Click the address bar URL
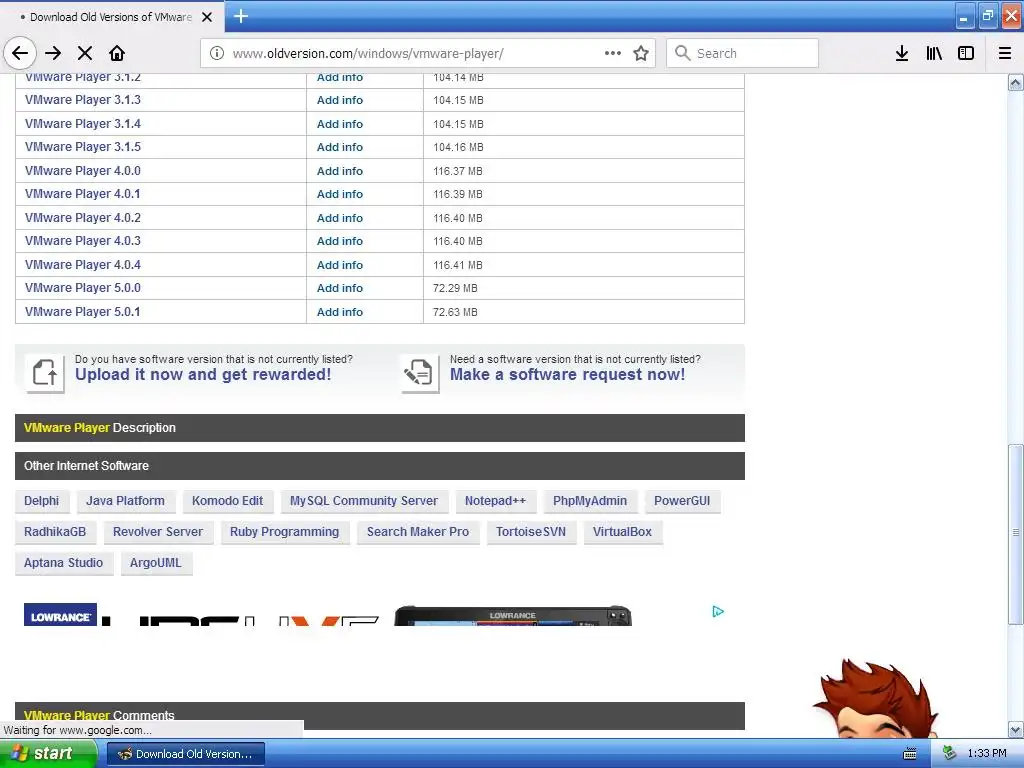 tap(368, 54)
